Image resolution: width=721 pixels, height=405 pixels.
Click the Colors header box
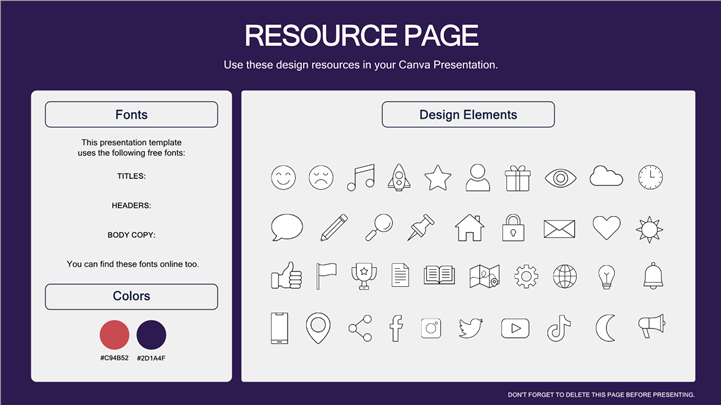pyautogui.click(x=131, y=296)
